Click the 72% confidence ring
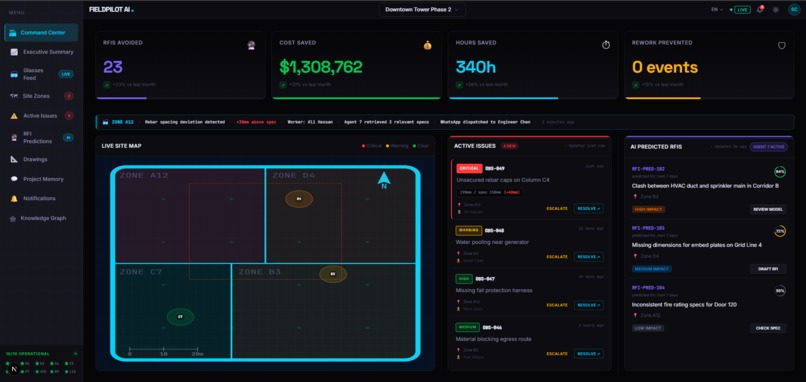This screenshot has height=382, width=806. click(780, 231)
